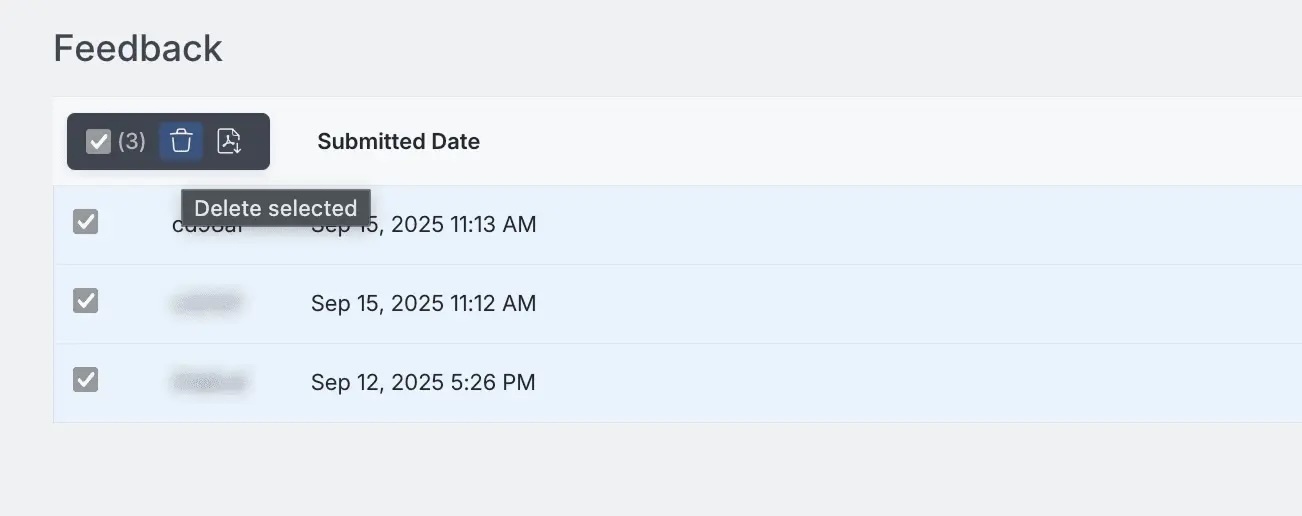Open the Sep 12, 2025 5:26 PM entry
Viewport: 1302px width, 516px height.
(x=422, y=382)
